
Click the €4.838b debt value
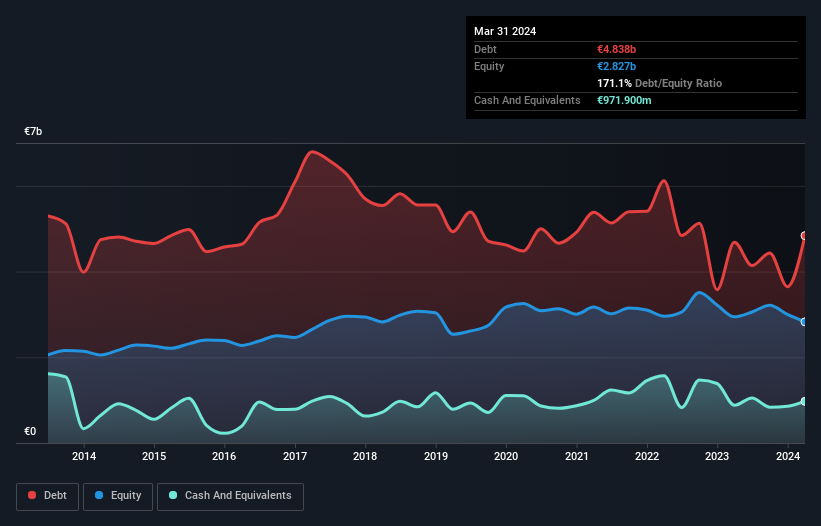click(616, 49)
